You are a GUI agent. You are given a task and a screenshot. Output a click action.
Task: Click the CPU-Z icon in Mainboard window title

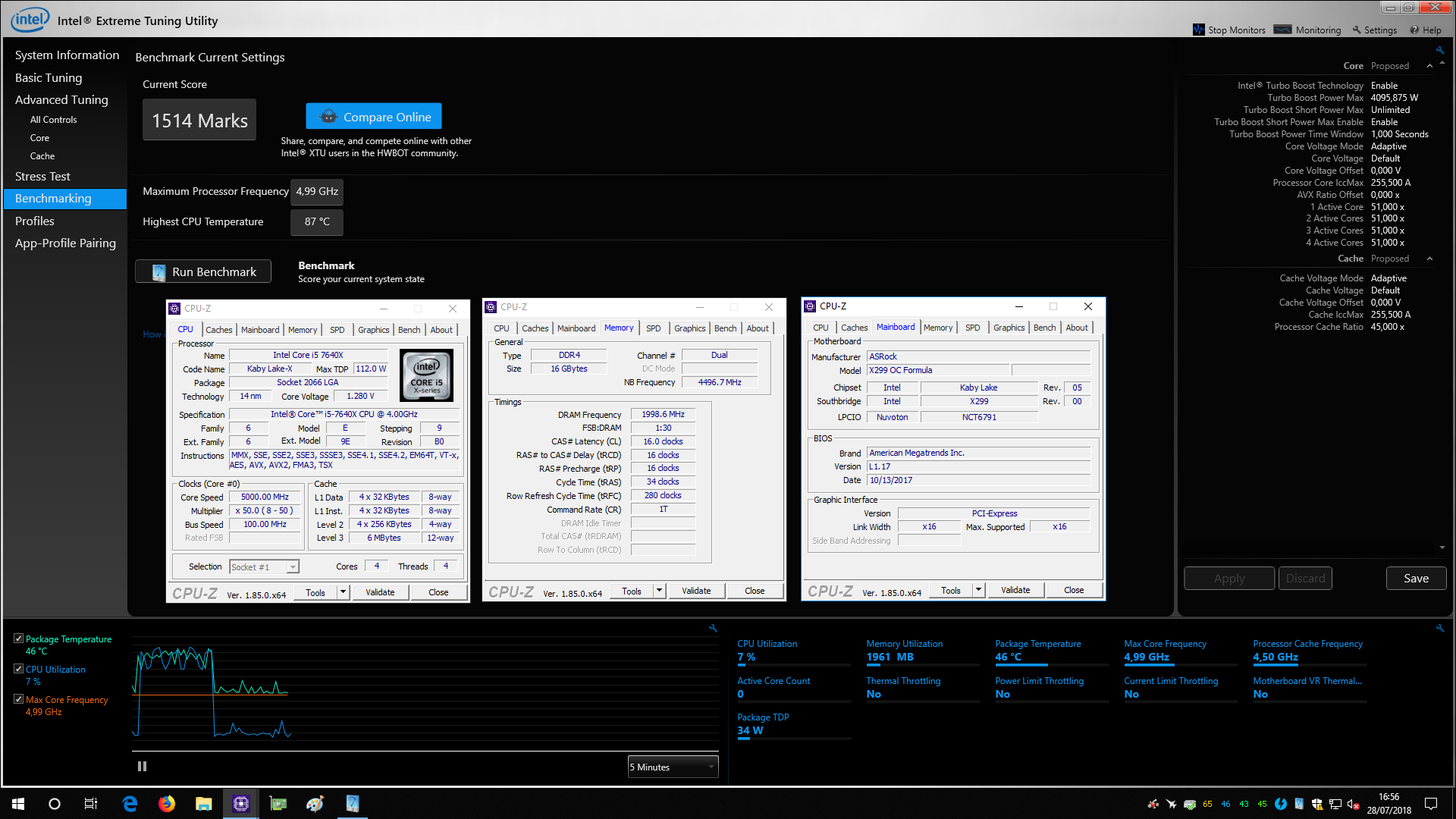coord(810,306)
